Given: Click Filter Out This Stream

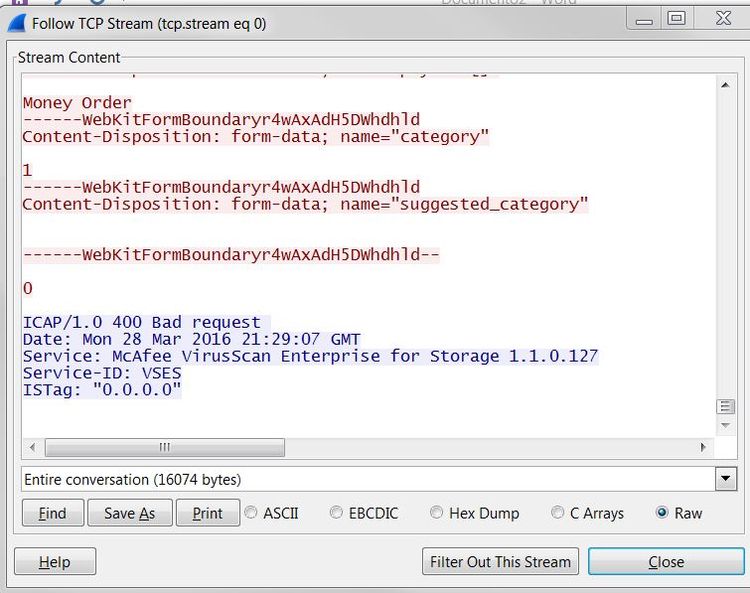Looking at the screenshot, I should [500, 561].
